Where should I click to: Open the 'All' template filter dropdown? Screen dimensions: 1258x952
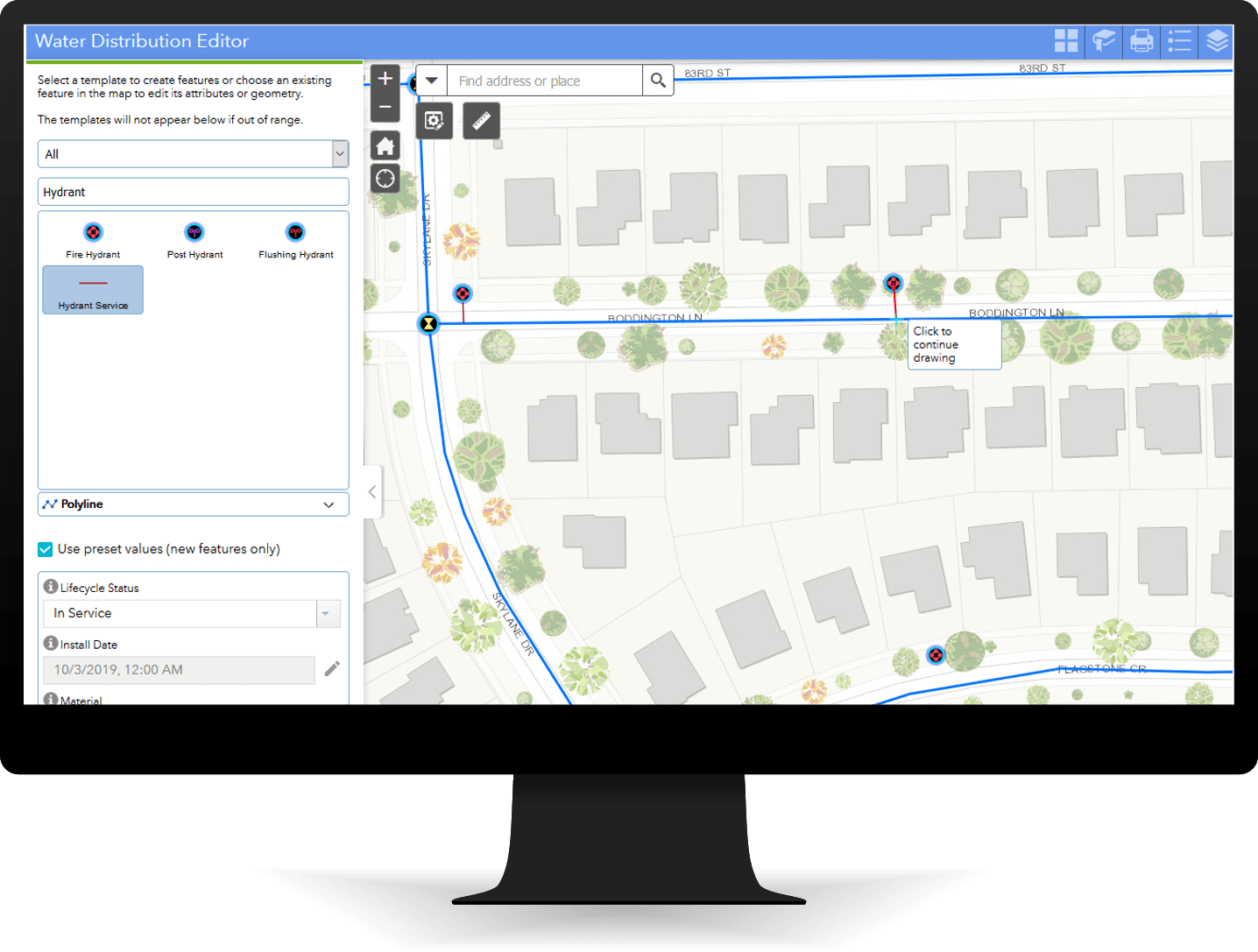[x=340, y=153]
